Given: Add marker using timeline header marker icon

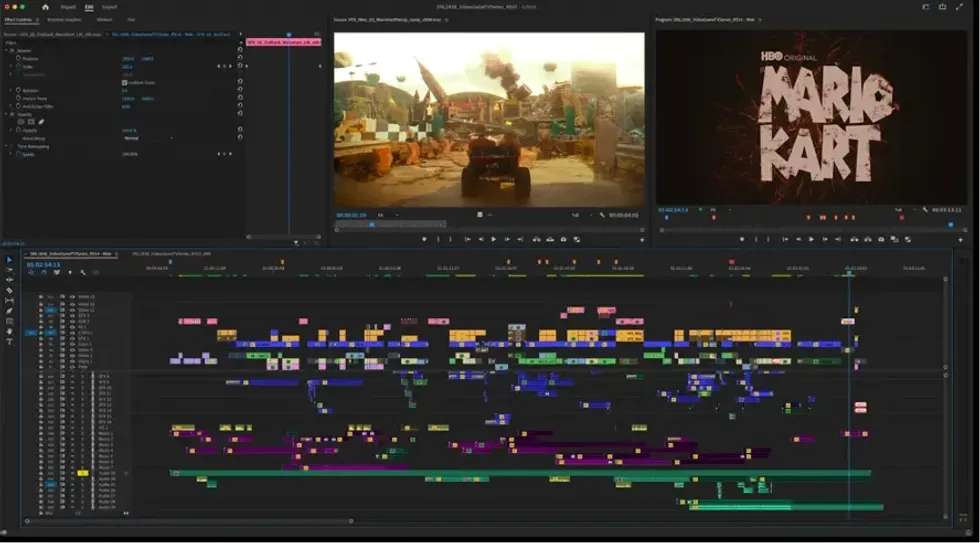Looking at the screenshot, I should (x=69, y=272).
